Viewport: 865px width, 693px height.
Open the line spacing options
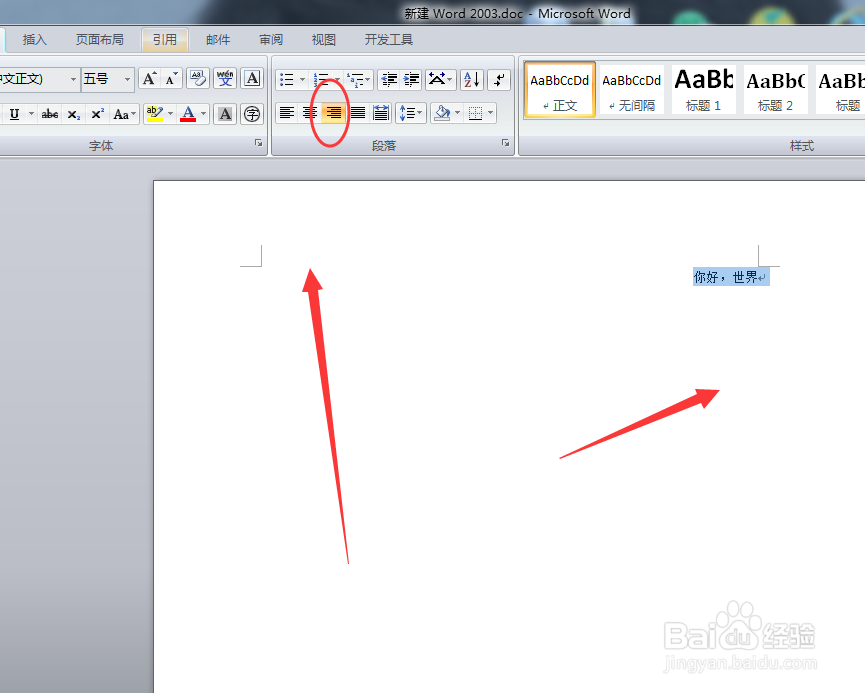tap(410, 113)
